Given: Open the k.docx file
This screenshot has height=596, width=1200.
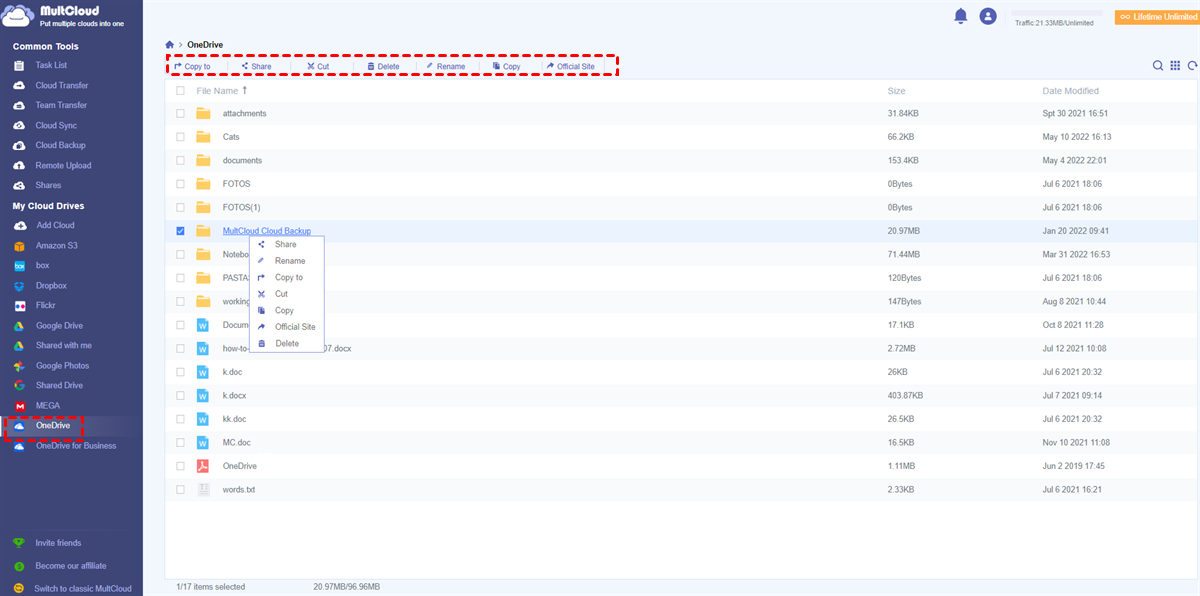Looking at the screenshot, I should 233,395.
